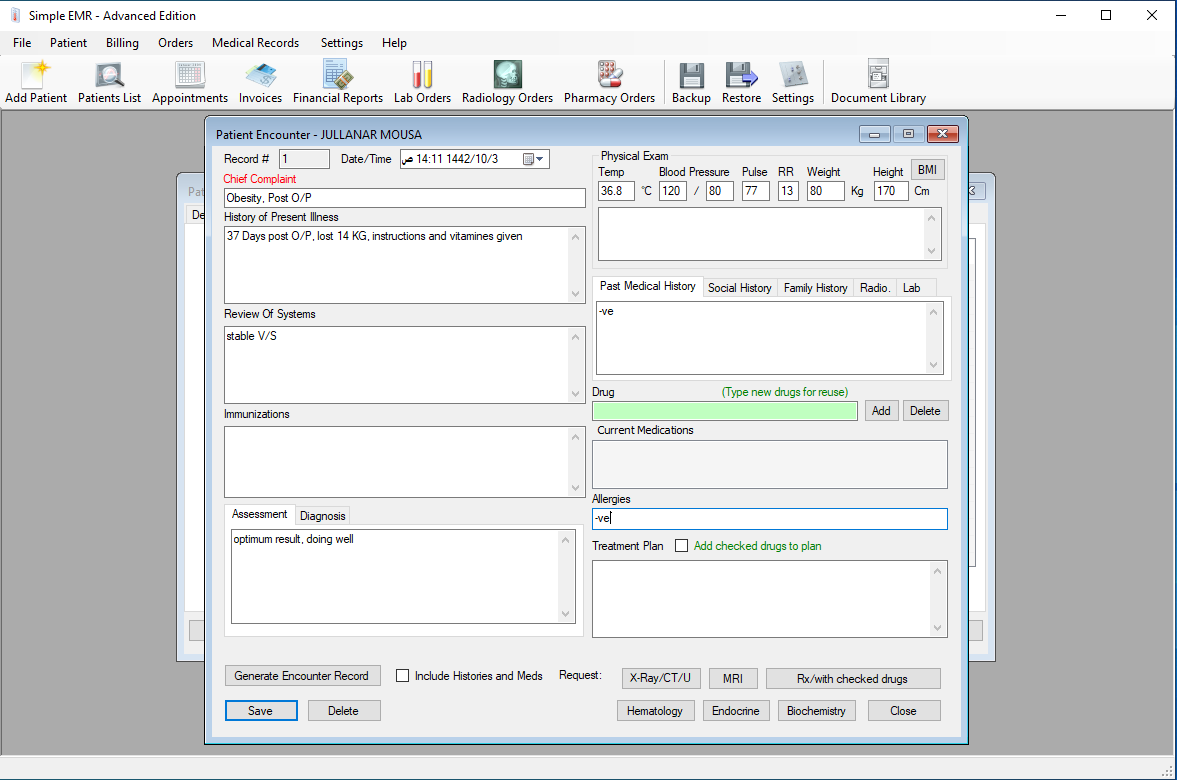Switch to the Social History tab
1177x780 pixels.
(x=740, y=287)
